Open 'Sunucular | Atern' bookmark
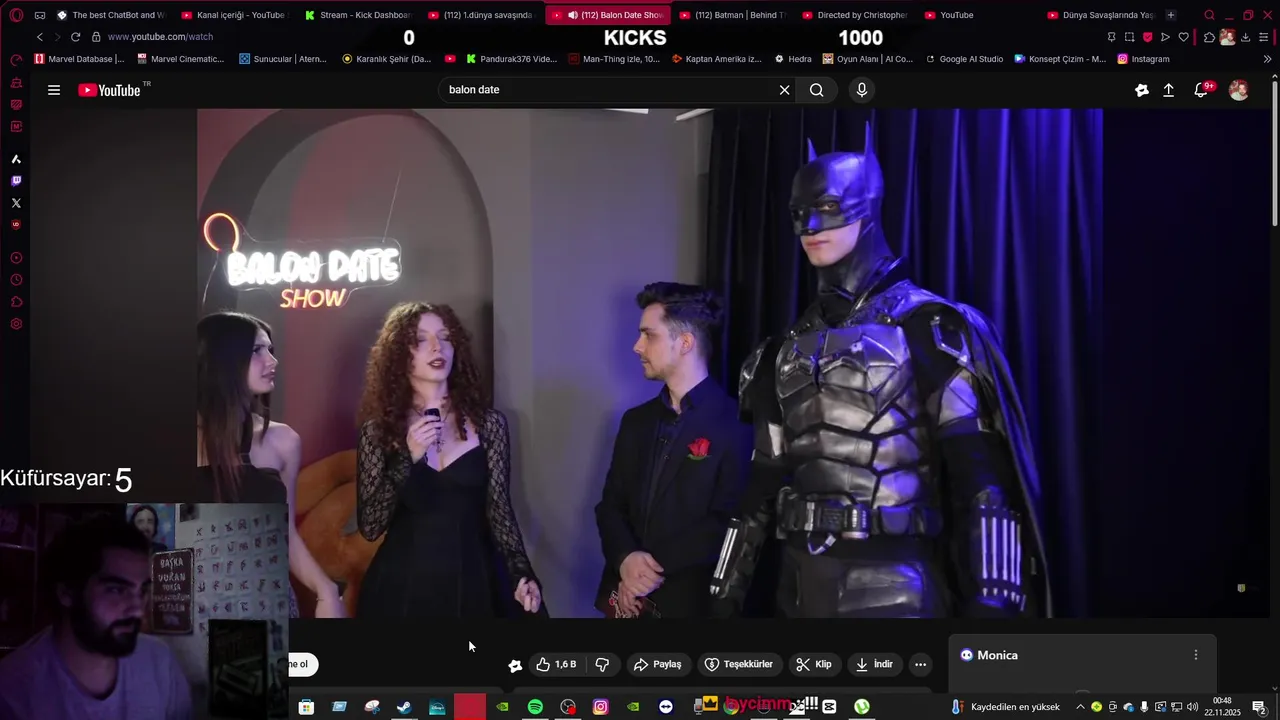This screenshot has width=1280, height=720. click(283, 59)
